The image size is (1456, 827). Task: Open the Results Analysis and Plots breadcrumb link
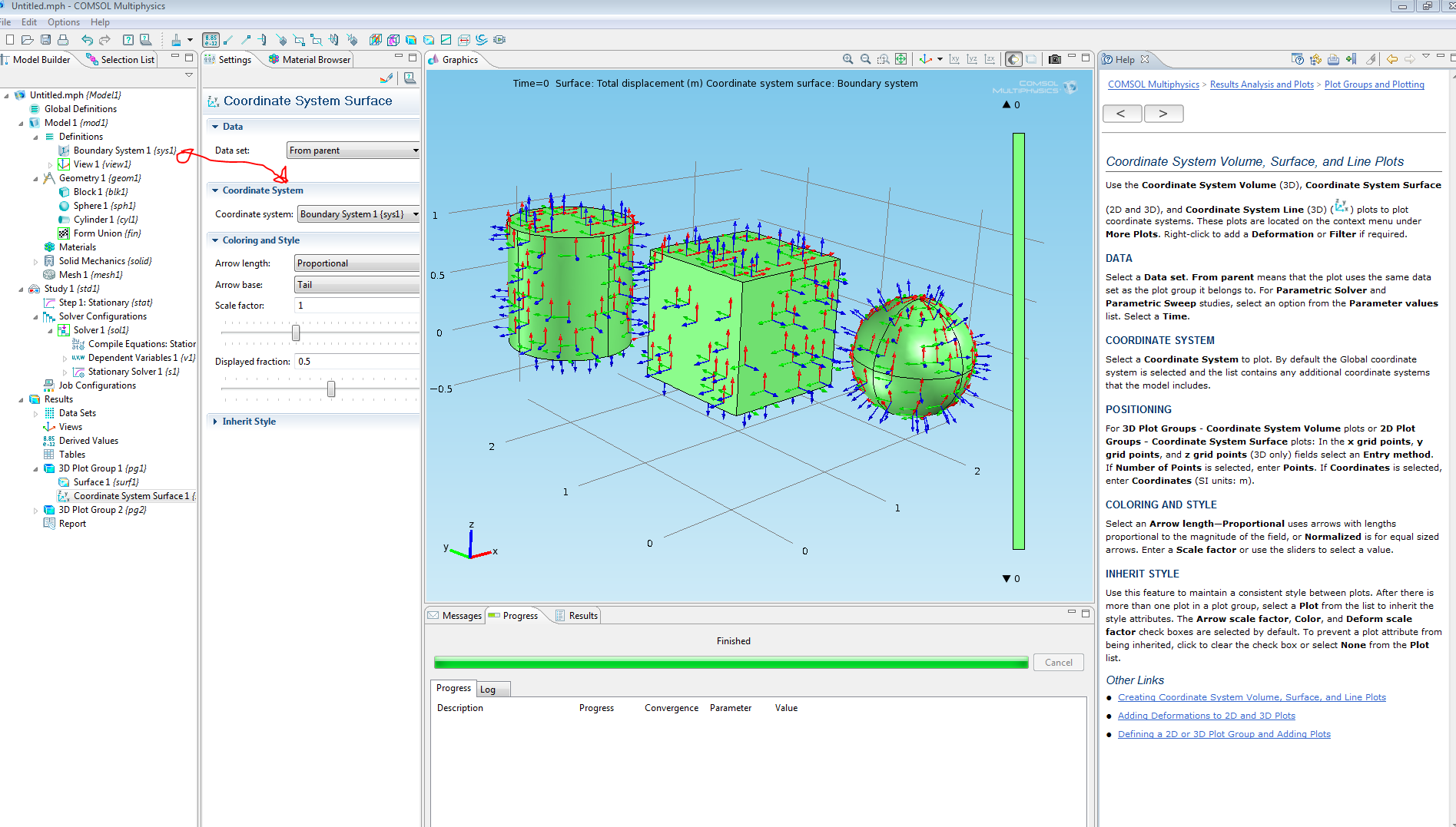click(x=1262, y=84)
